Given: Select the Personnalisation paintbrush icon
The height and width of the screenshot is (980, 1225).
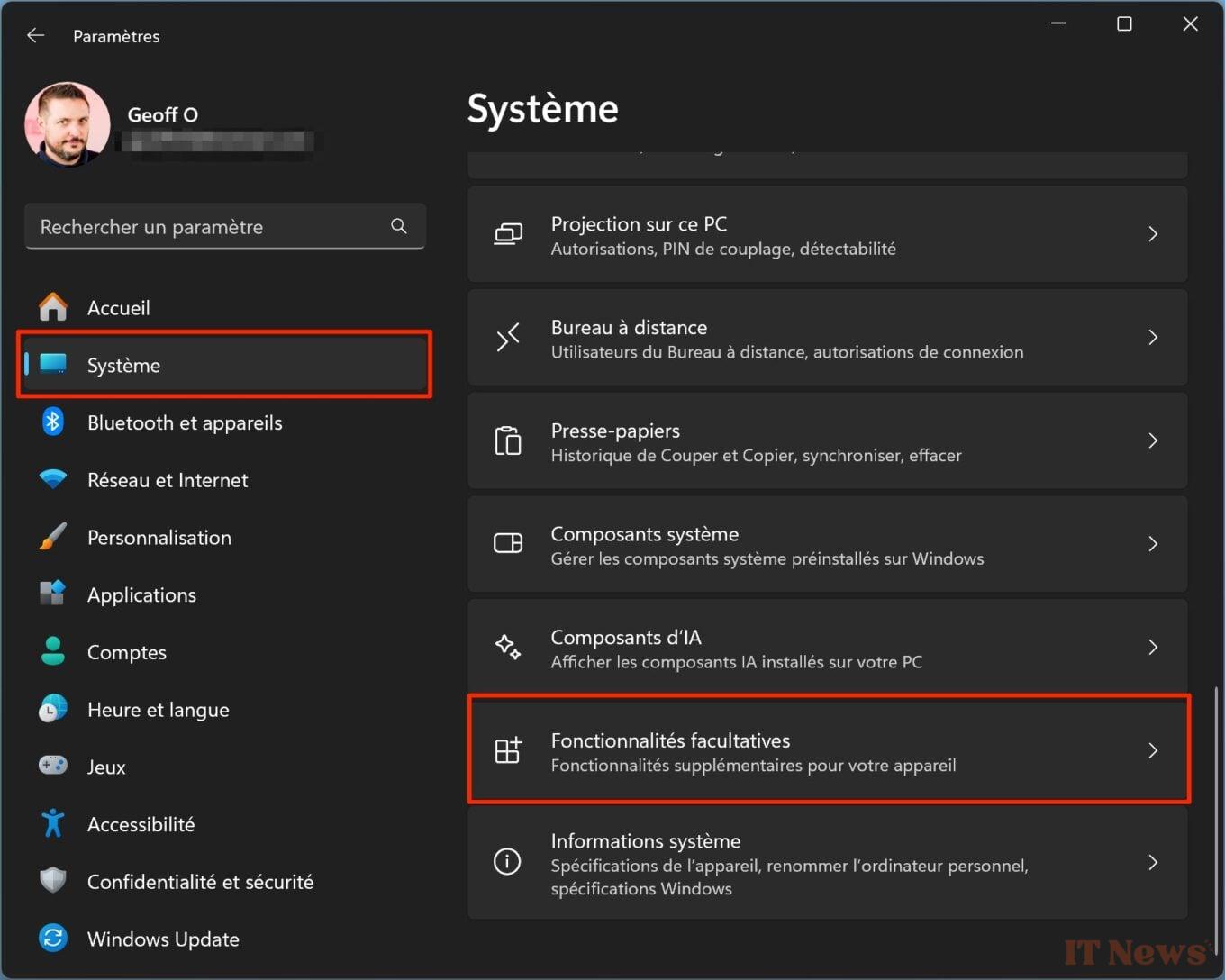Looking at the screenshot, I should tap(53, 537).
